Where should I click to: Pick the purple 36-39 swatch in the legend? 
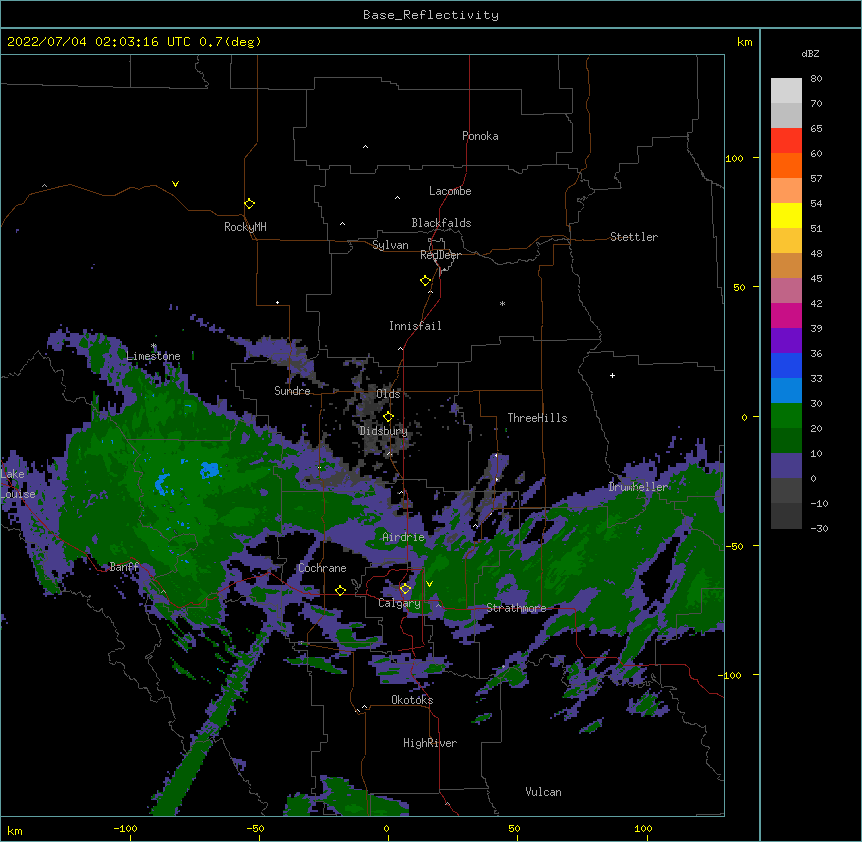786,340
